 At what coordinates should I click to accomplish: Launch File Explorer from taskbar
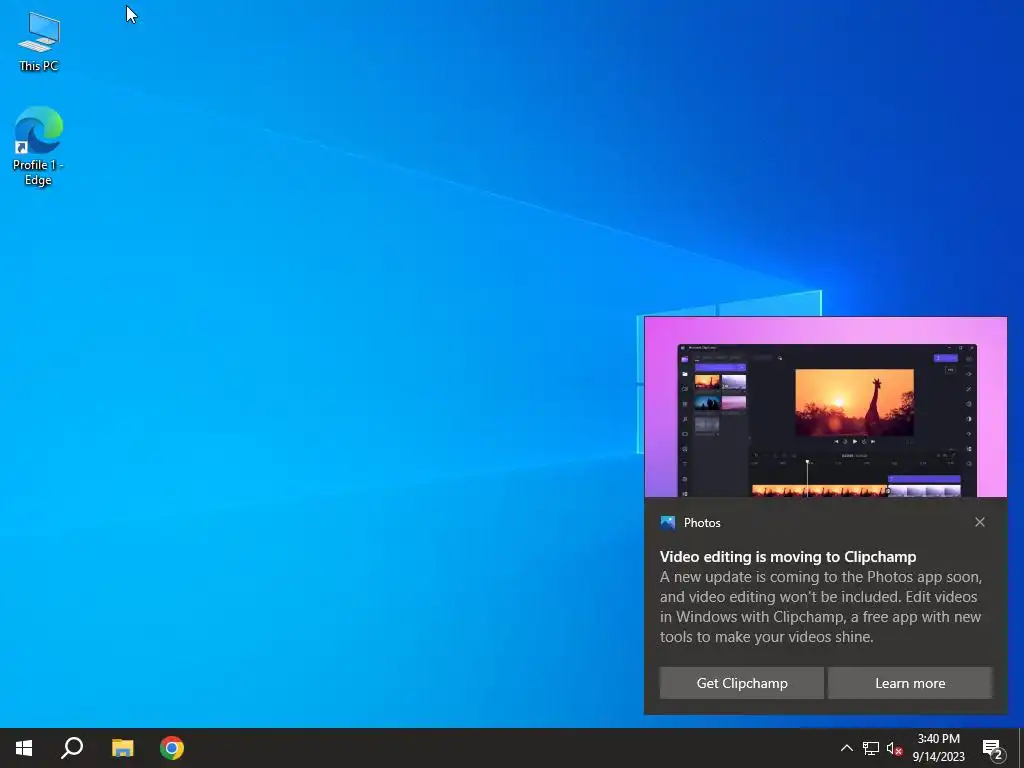(122, 748)
